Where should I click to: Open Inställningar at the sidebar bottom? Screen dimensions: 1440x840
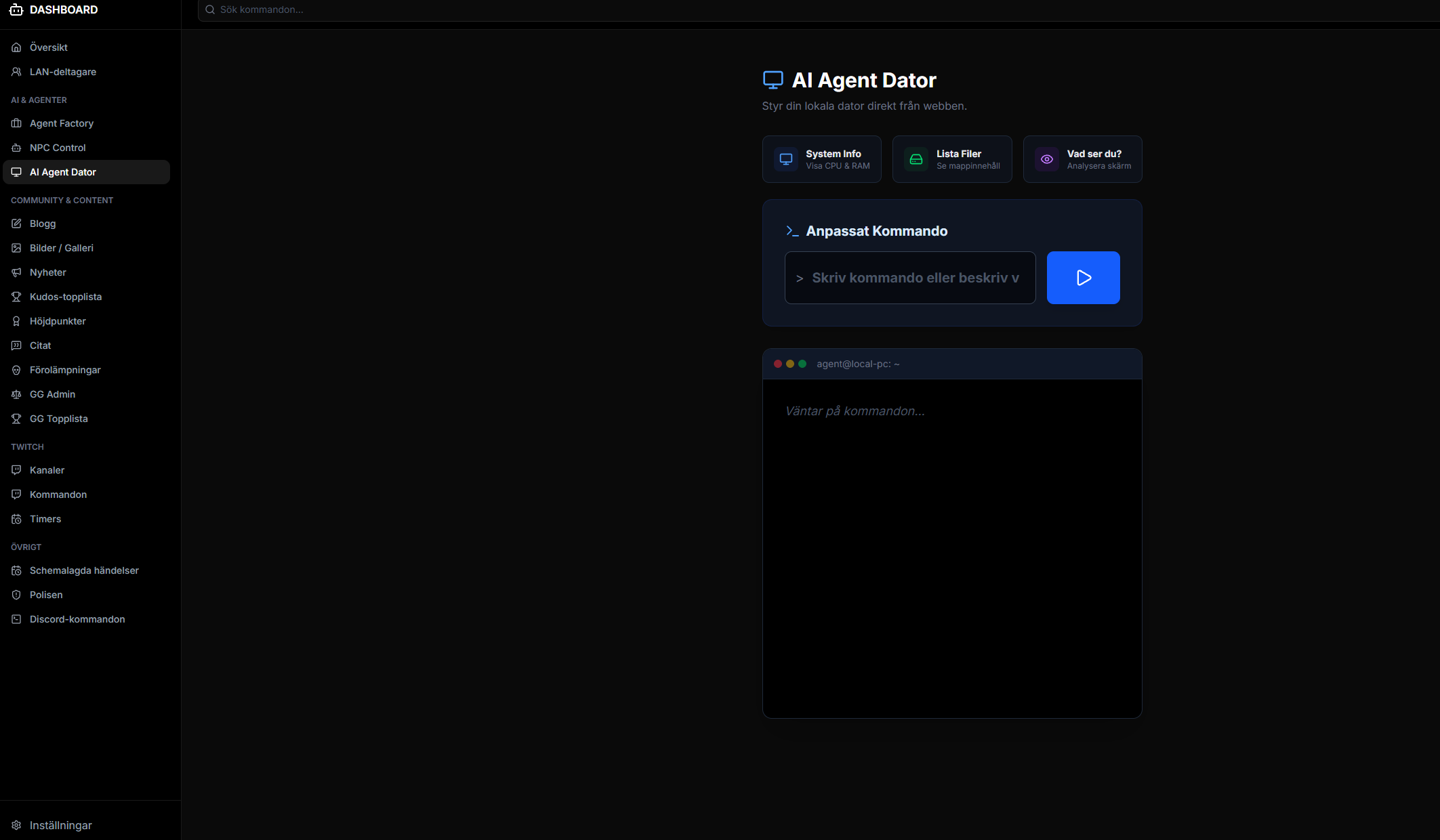click(87, 825)
